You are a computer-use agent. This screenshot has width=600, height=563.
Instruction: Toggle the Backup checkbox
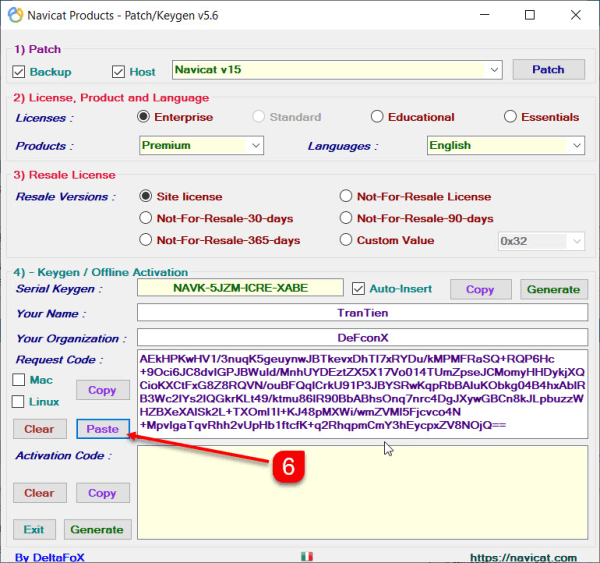coord(18,72)
